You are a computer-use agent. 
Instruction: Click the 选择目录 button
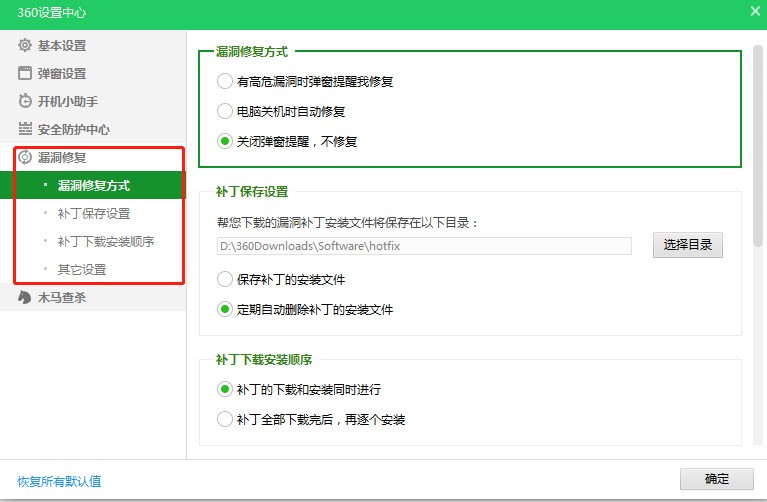coord(687,245)
